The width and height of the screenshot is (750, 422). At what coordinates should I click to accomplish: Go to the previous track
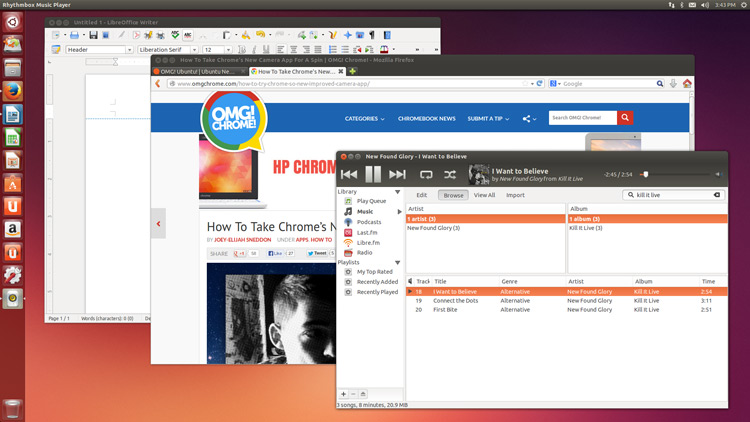pyautogui.click(x=349, y=175)
